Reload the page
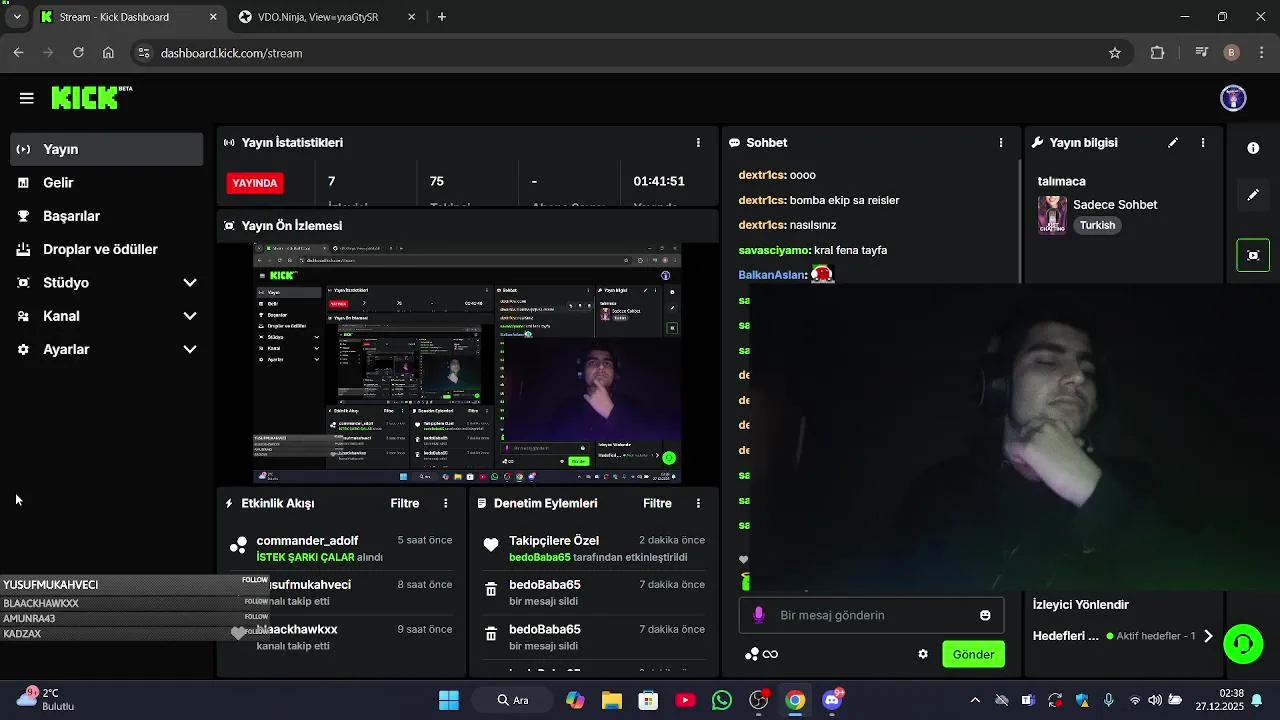The width and height of the screenshot is (1280, 720). (x=78, y=53)
